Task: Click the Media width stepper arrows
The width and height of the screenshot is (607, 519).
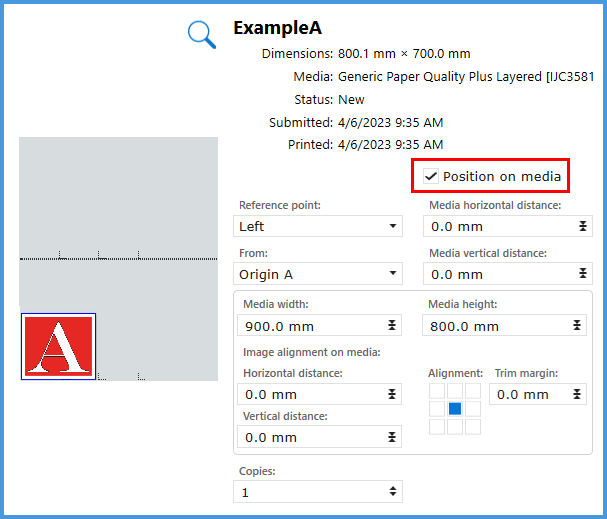Action: [393, 326]
